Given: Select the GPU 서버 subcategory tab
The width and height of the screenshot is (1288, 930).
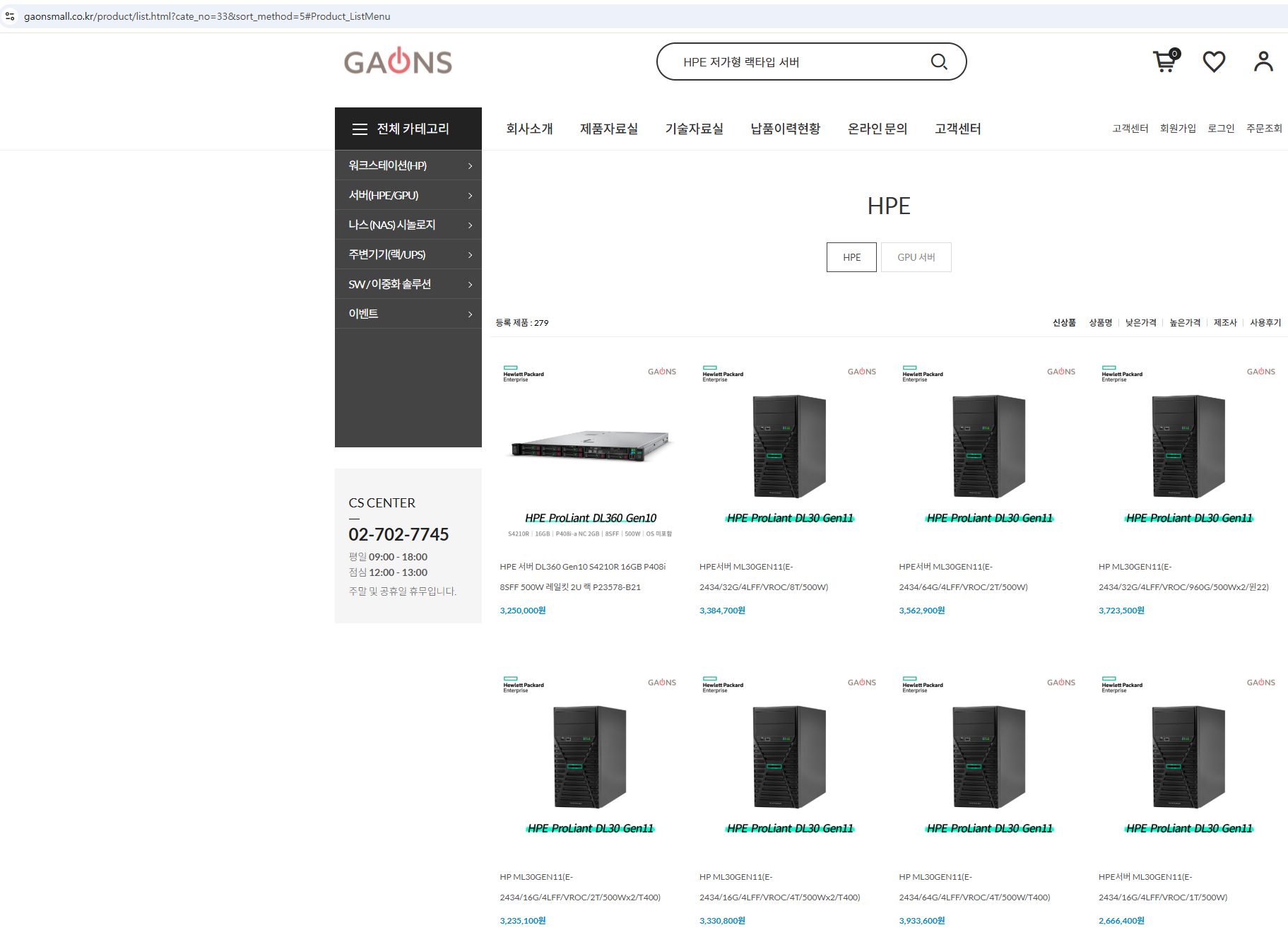Looking at the screenshot, I should 916,257.
